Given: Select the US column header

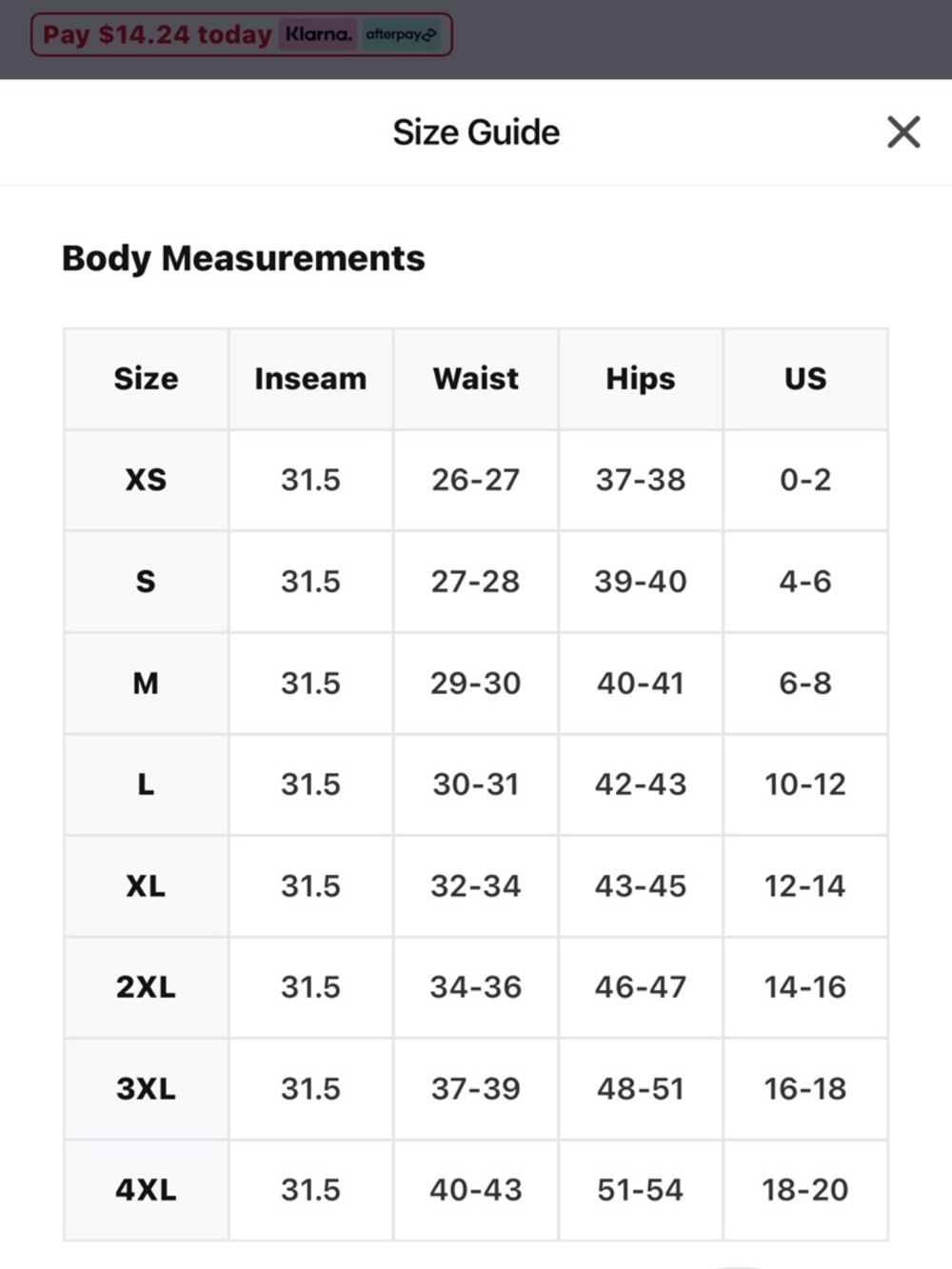Looking at the screenshot, I should (x=805, y=379).
